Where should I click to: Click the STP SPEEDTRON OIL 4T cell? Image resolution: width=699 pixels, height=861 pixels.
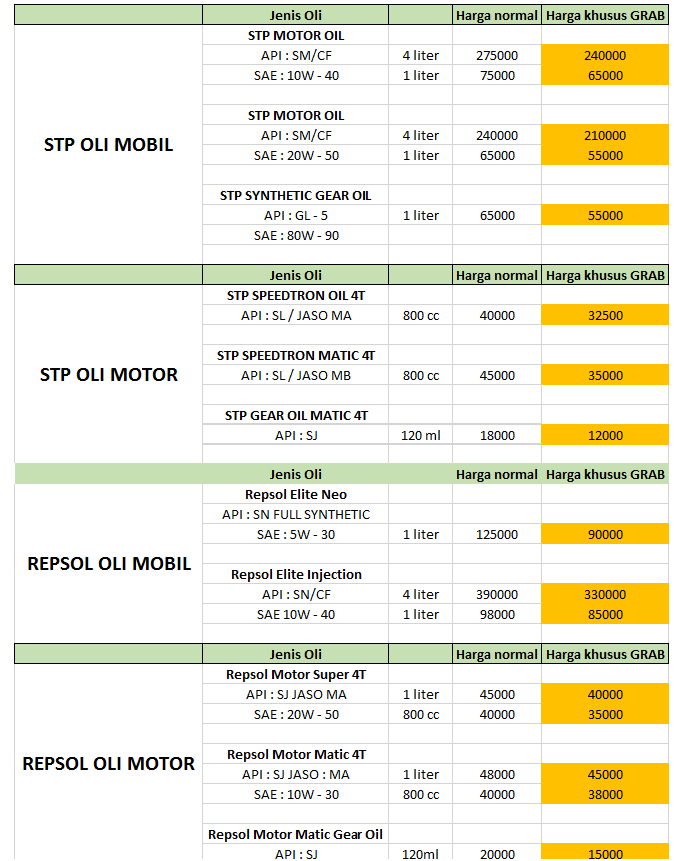tap(295, 295)
